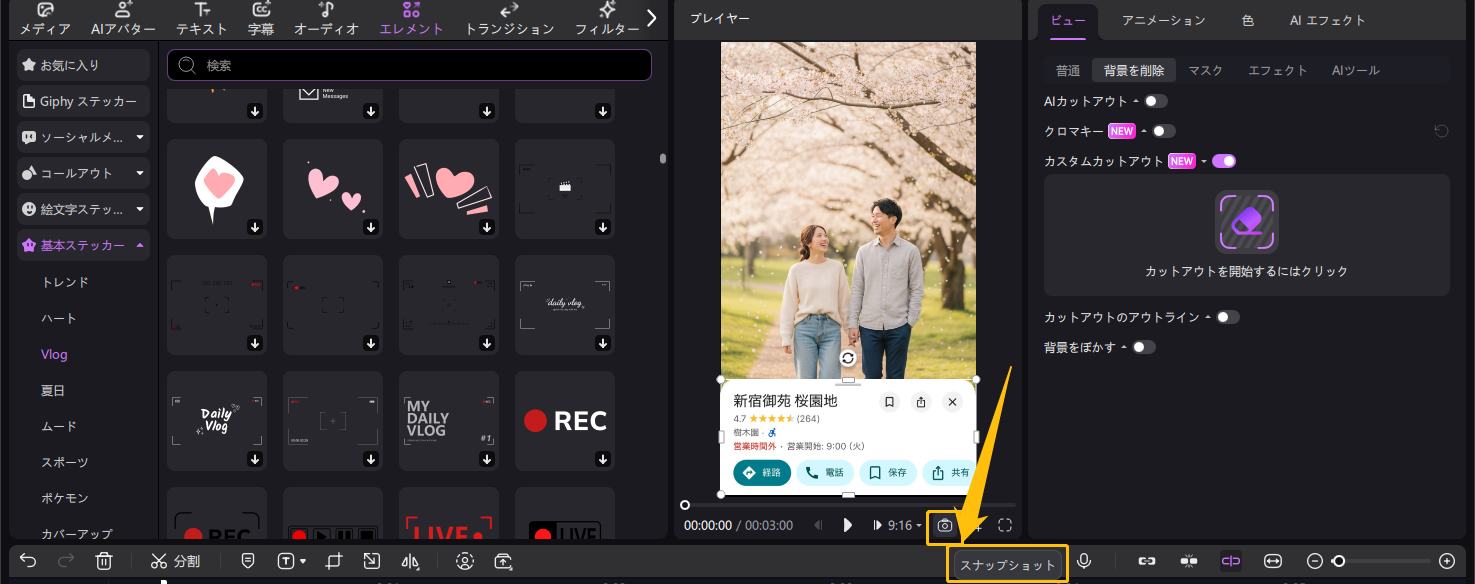The image size is (1475, 584).
Task: Click the undo arrow icon
Action: click(26, 561)
